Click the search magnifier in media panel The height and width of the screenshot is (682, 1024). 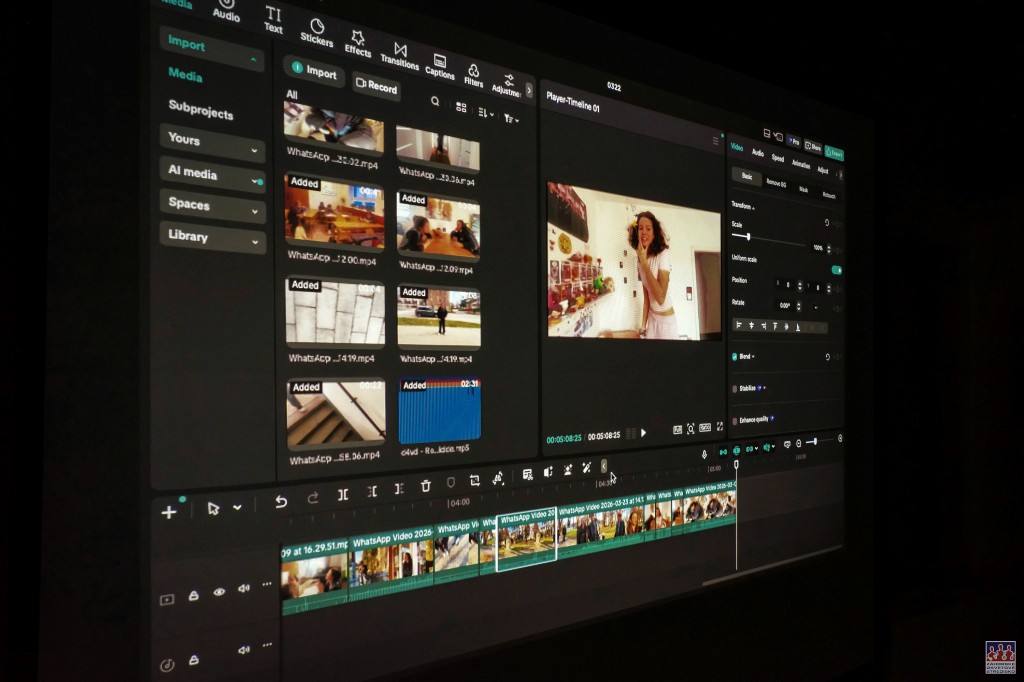[x=435, y=101]
